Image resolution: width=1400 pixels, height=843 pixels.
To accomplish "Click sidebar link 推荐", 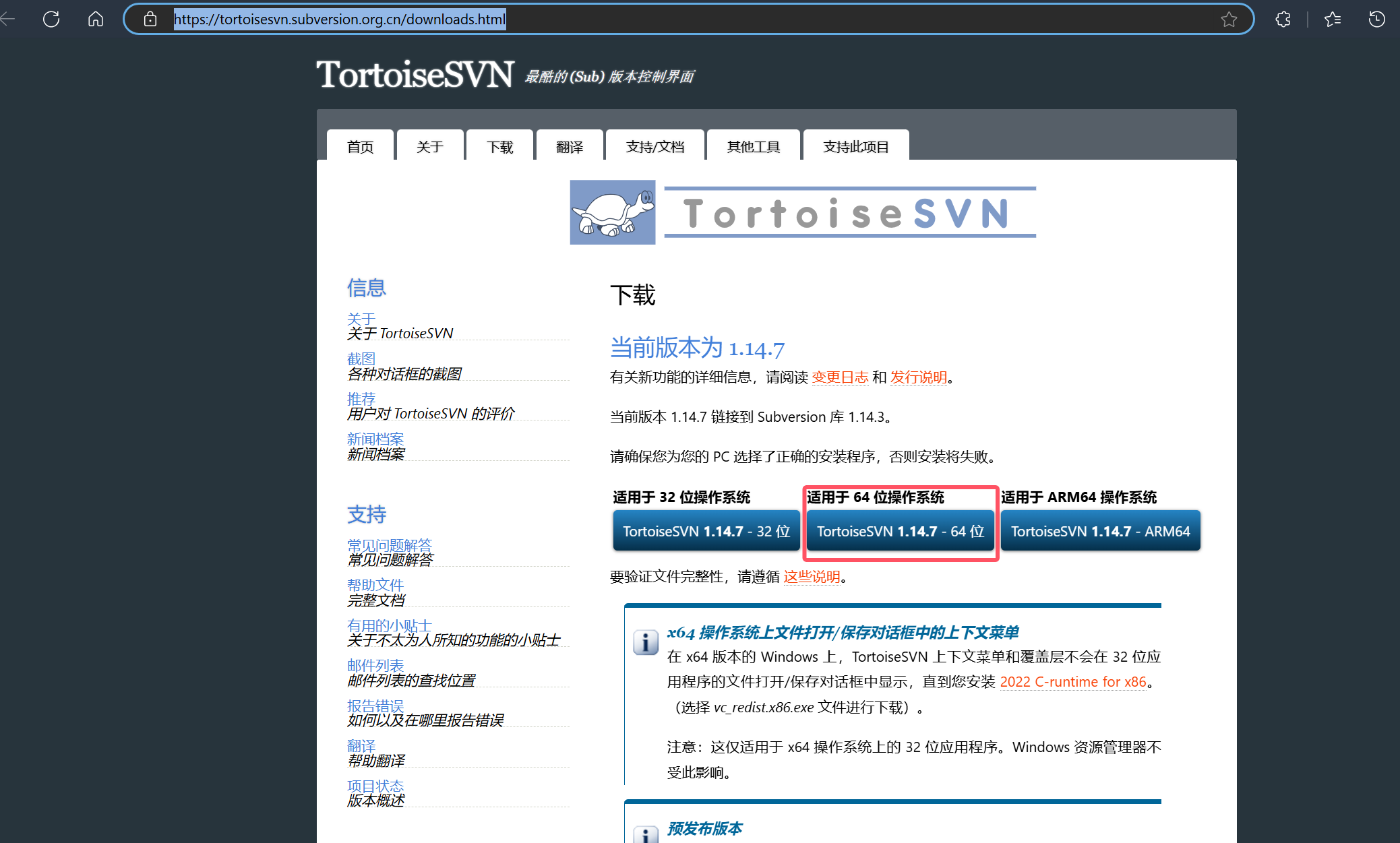I will pos(361,399).
